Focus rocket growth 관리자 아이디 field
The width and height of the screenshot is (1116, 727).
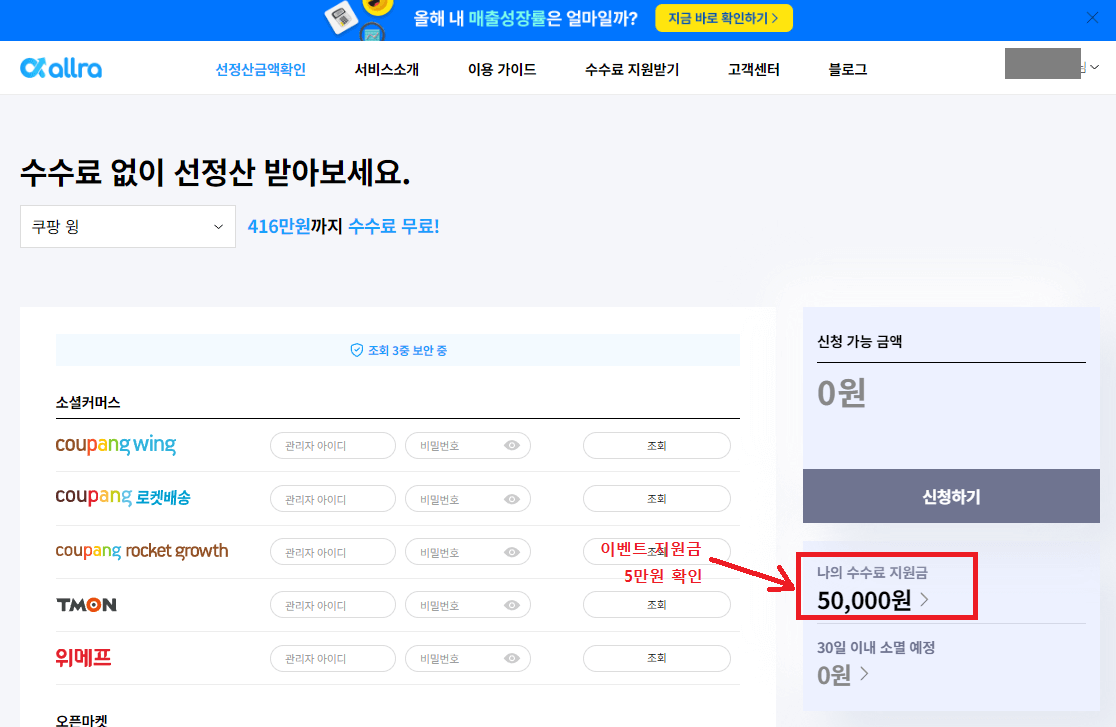click(332, 552)
